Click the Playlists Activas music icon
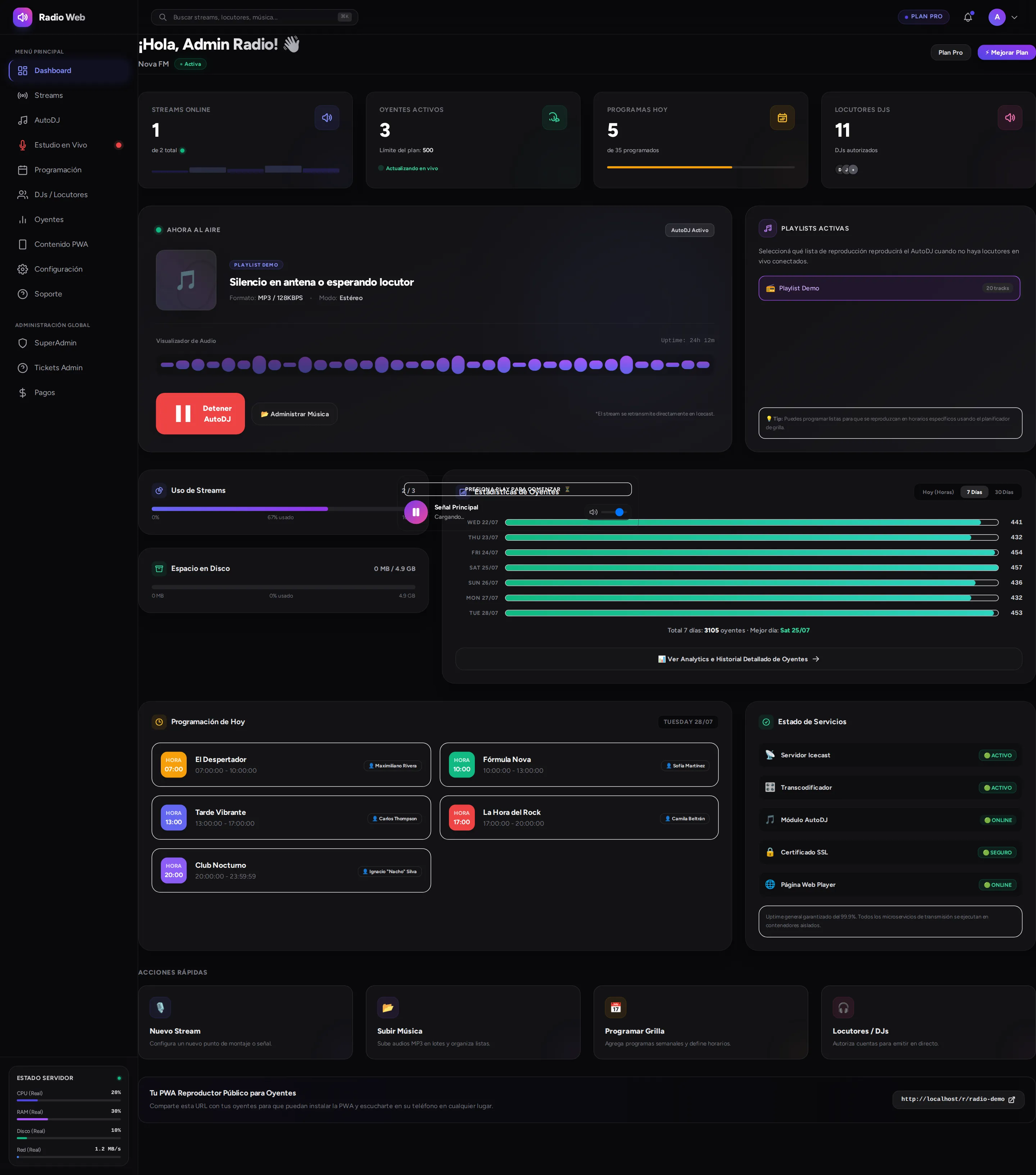1036x1175 pixels. click(768, 228)
